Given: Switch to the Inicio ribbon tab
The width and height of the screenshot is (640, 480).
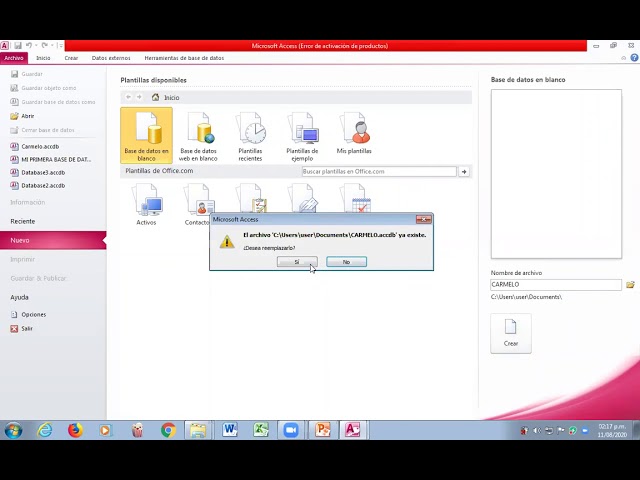Looking at the screenshot, I should tap(43, 58).
